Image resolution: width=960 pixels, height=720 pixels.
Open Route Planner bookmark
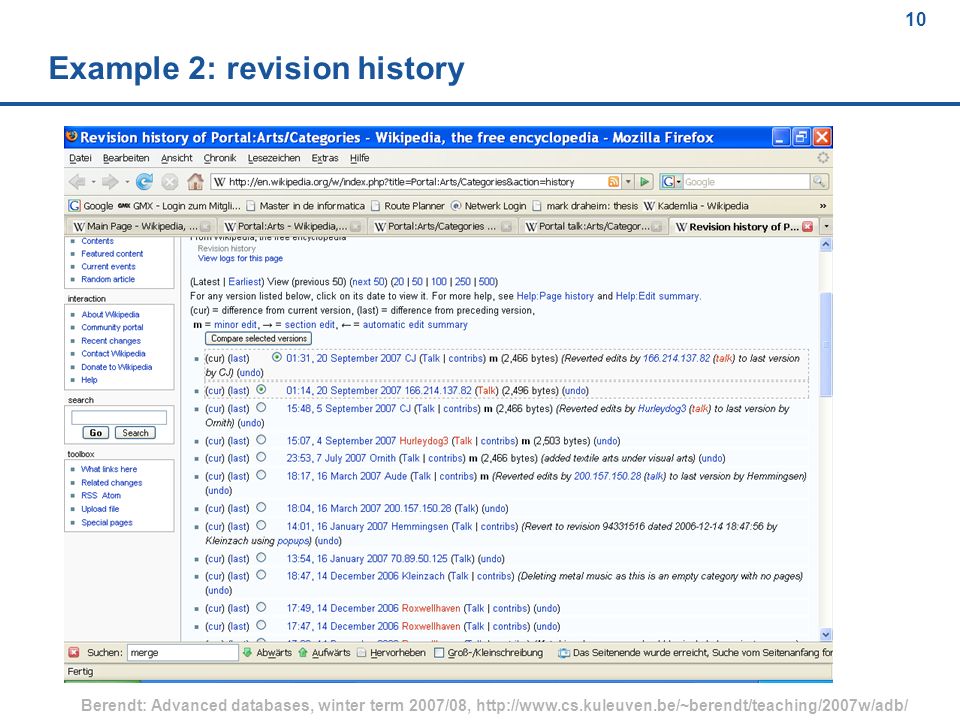(408, 206)
